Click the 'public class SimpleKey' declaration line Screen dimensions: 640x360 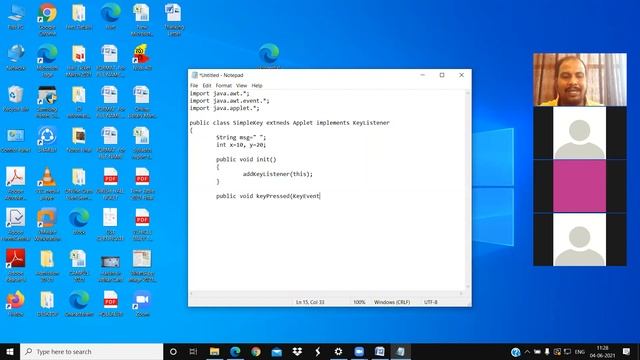point(289,123)
